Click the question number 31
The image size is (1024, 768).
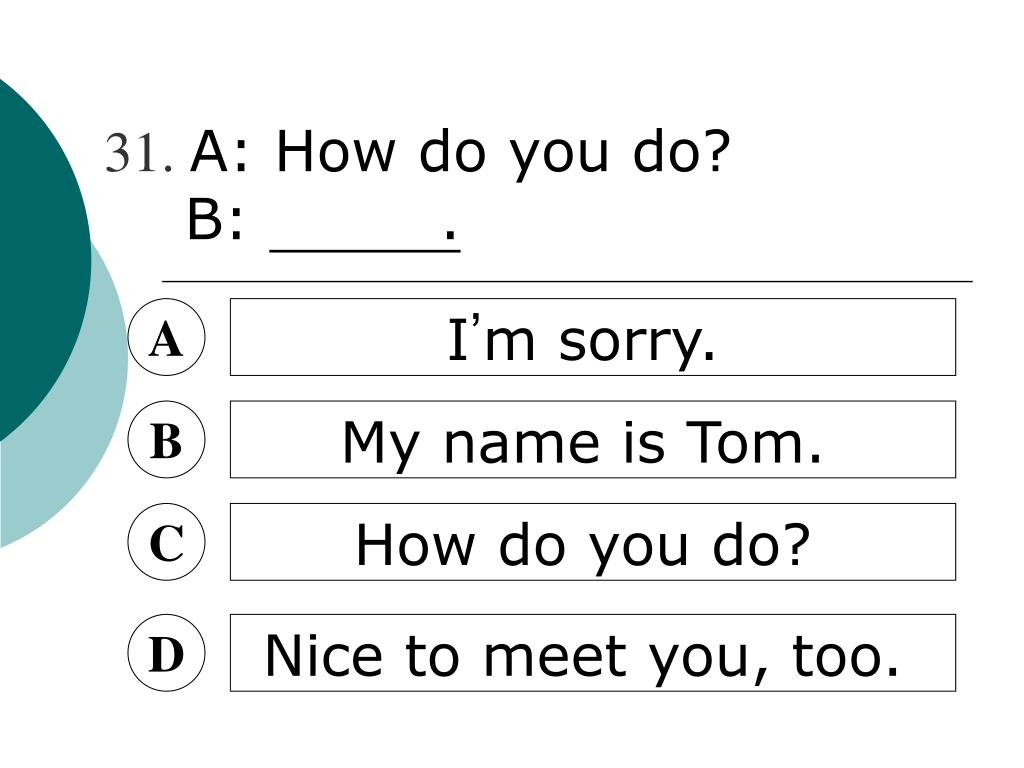pyautogui.click(x=139, y=153)
